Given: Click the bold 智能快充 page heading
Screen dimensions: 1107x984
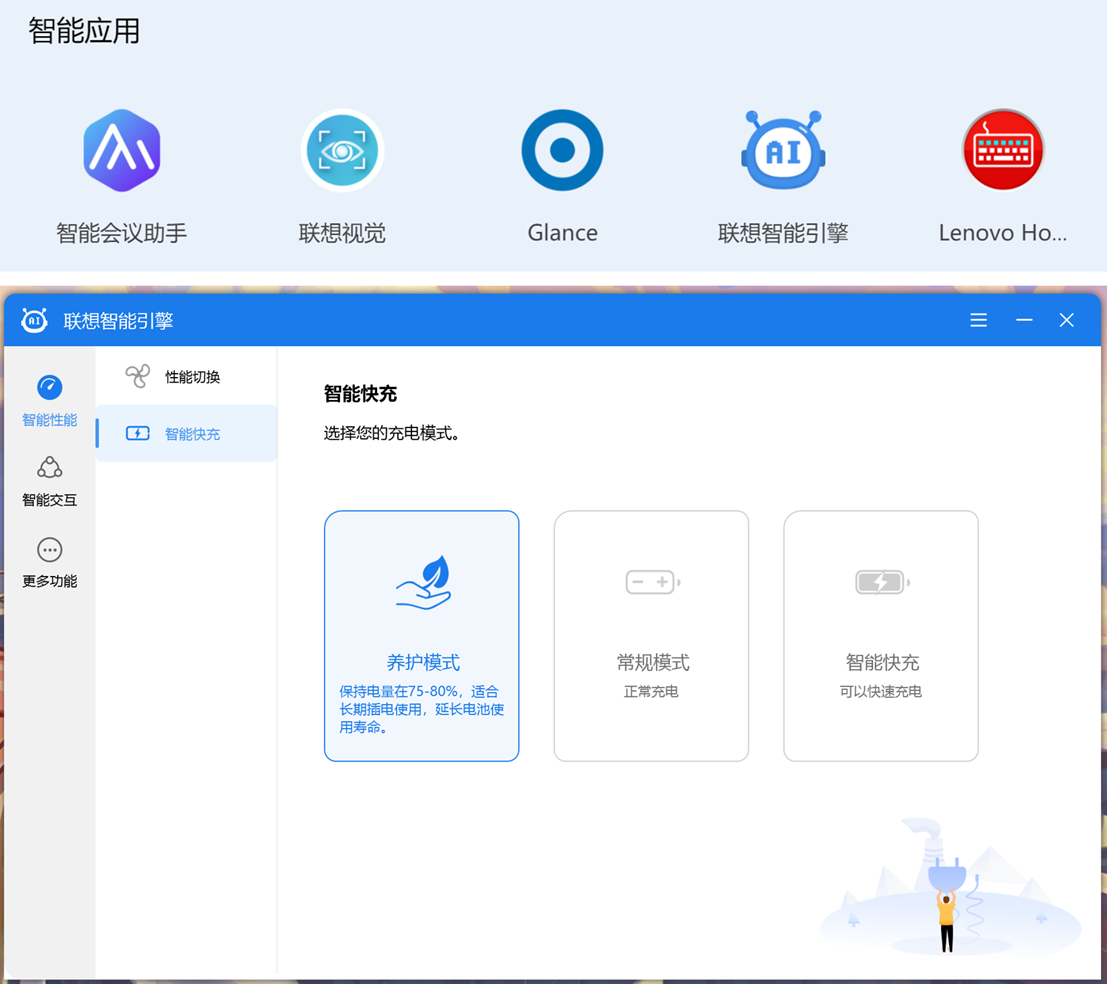Looking at the screenshot, I should 360,393.
